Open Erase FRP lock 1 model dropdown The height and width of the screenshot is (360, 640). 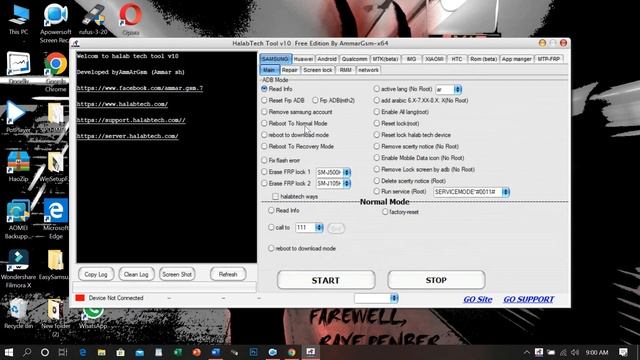[x=347, y=172]
